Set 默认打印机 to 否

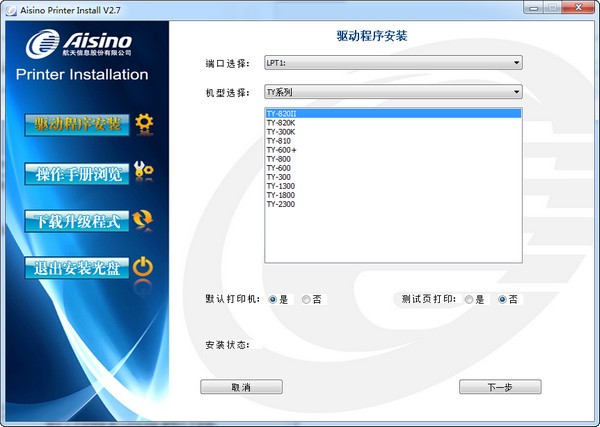tap(306, 299)
